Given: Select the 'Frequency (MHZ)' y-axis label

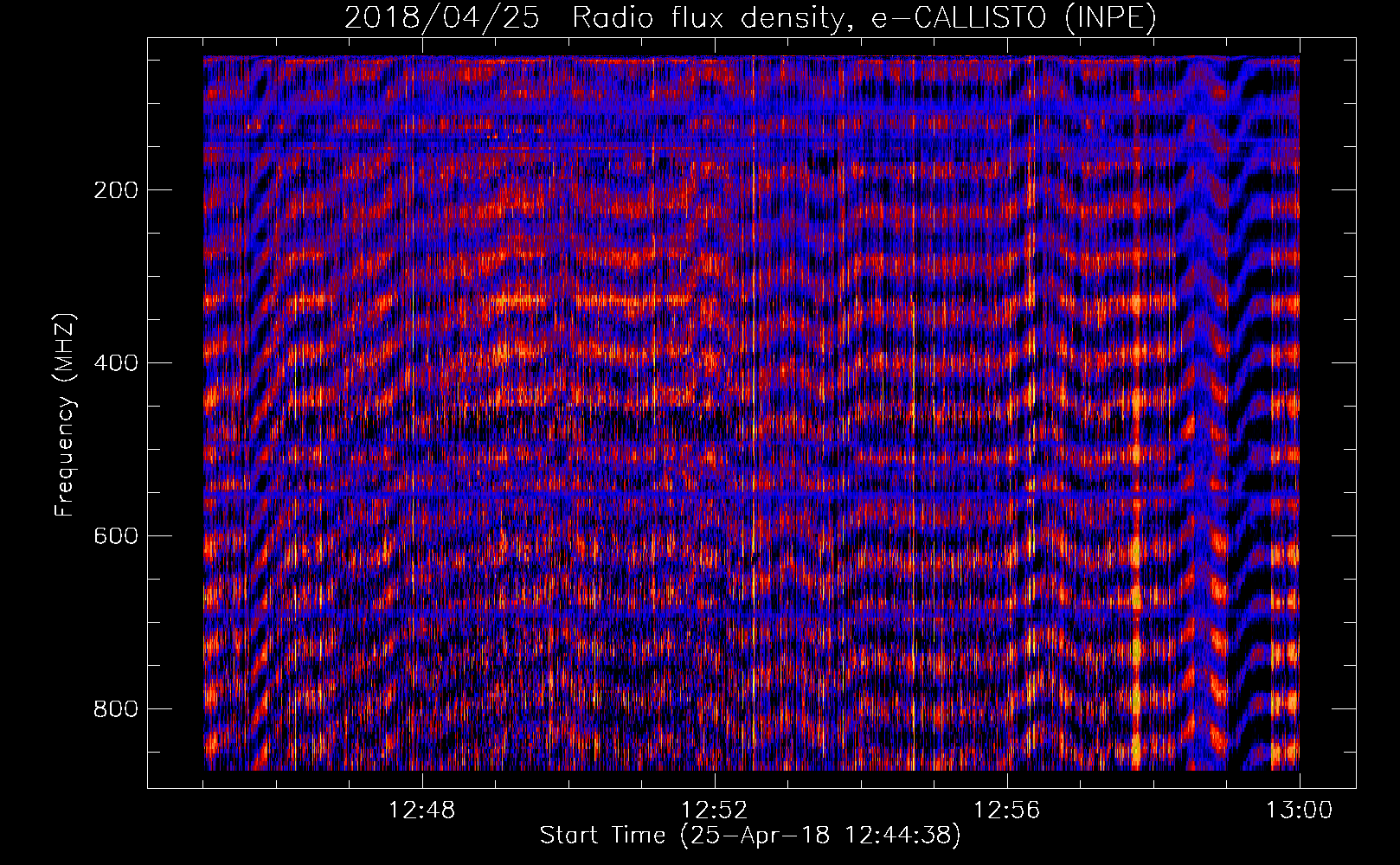Looking at the screenshot, I should click(x=65, y=414).
